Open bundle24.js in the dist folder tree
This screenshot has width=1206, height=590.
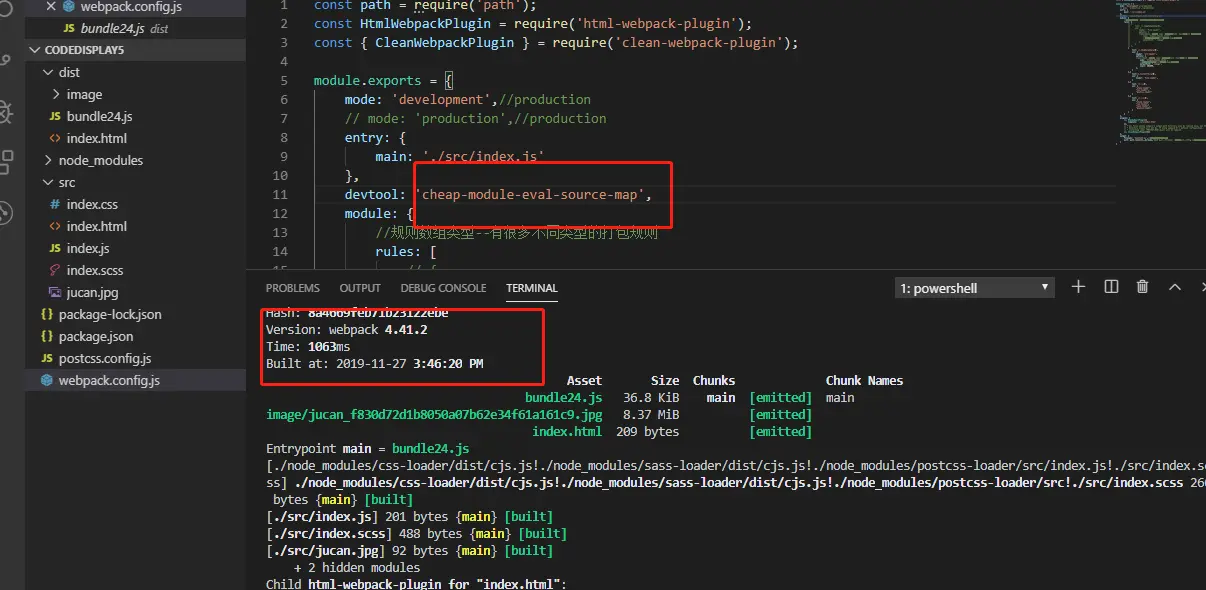tap(135, 116)
